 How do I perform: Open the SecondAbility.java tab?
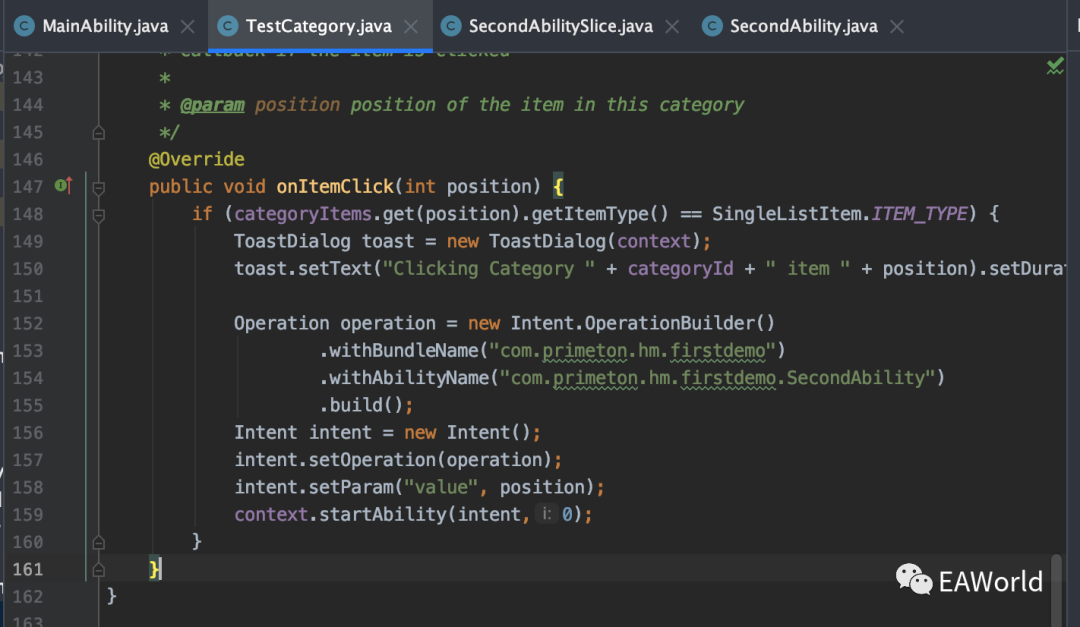click(803, 26)
